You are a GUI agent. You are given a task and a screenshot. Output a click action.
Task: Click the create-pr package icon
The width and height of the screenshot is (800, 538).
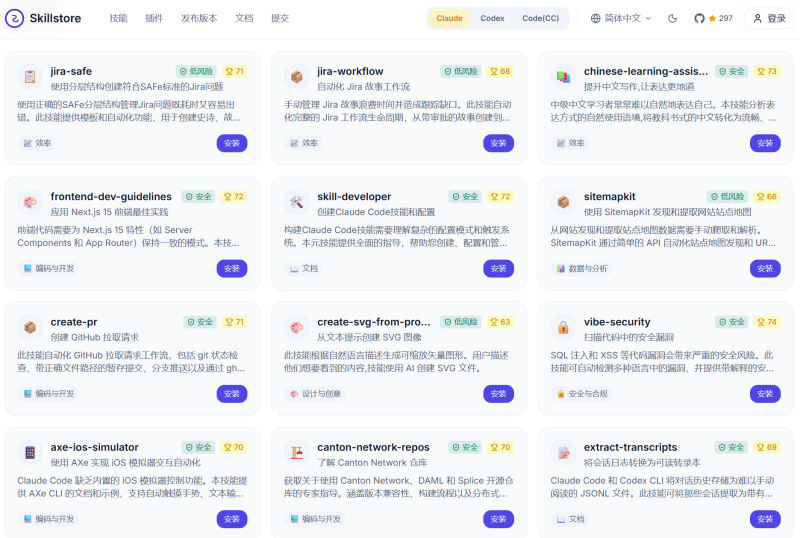[30, 327]
